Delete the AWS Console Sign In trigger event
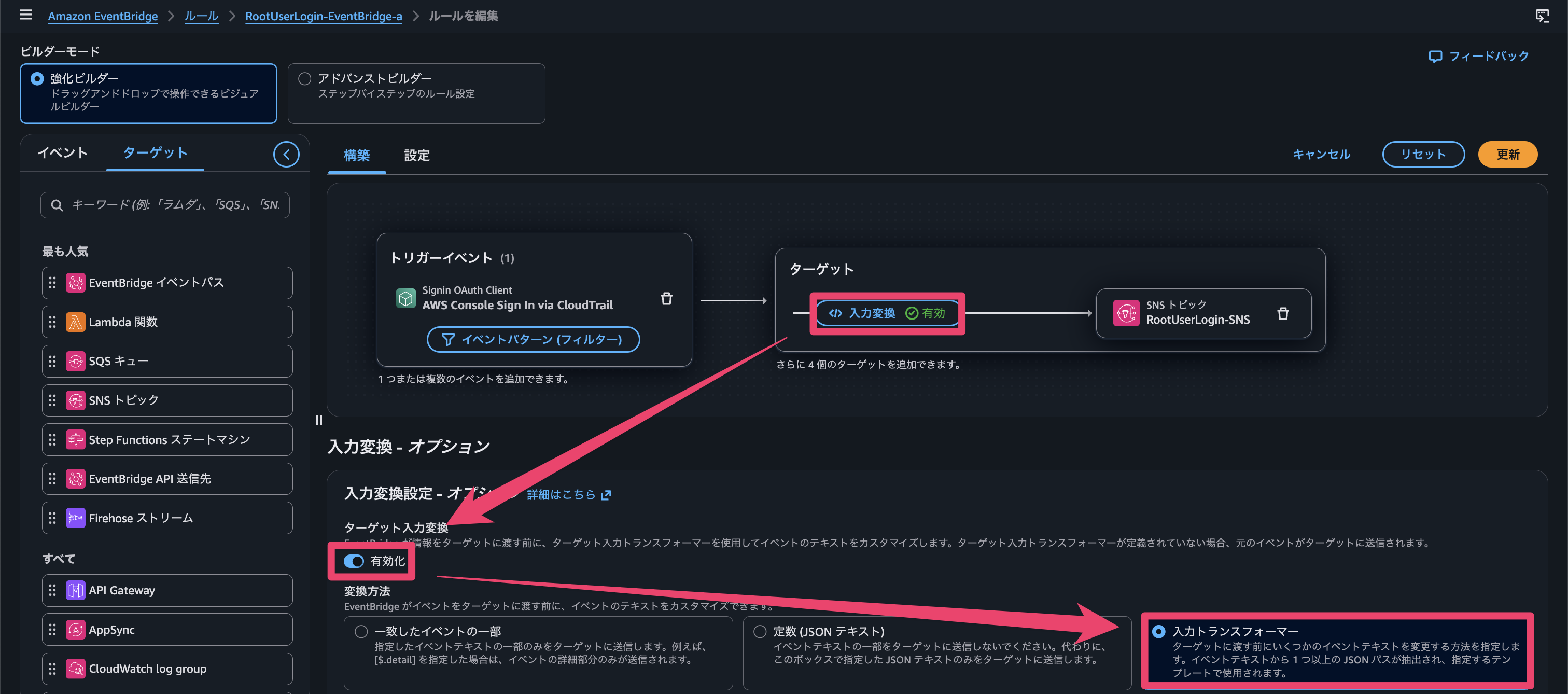This screenshot has width=1568, height=694. click(x=666, y=298)
